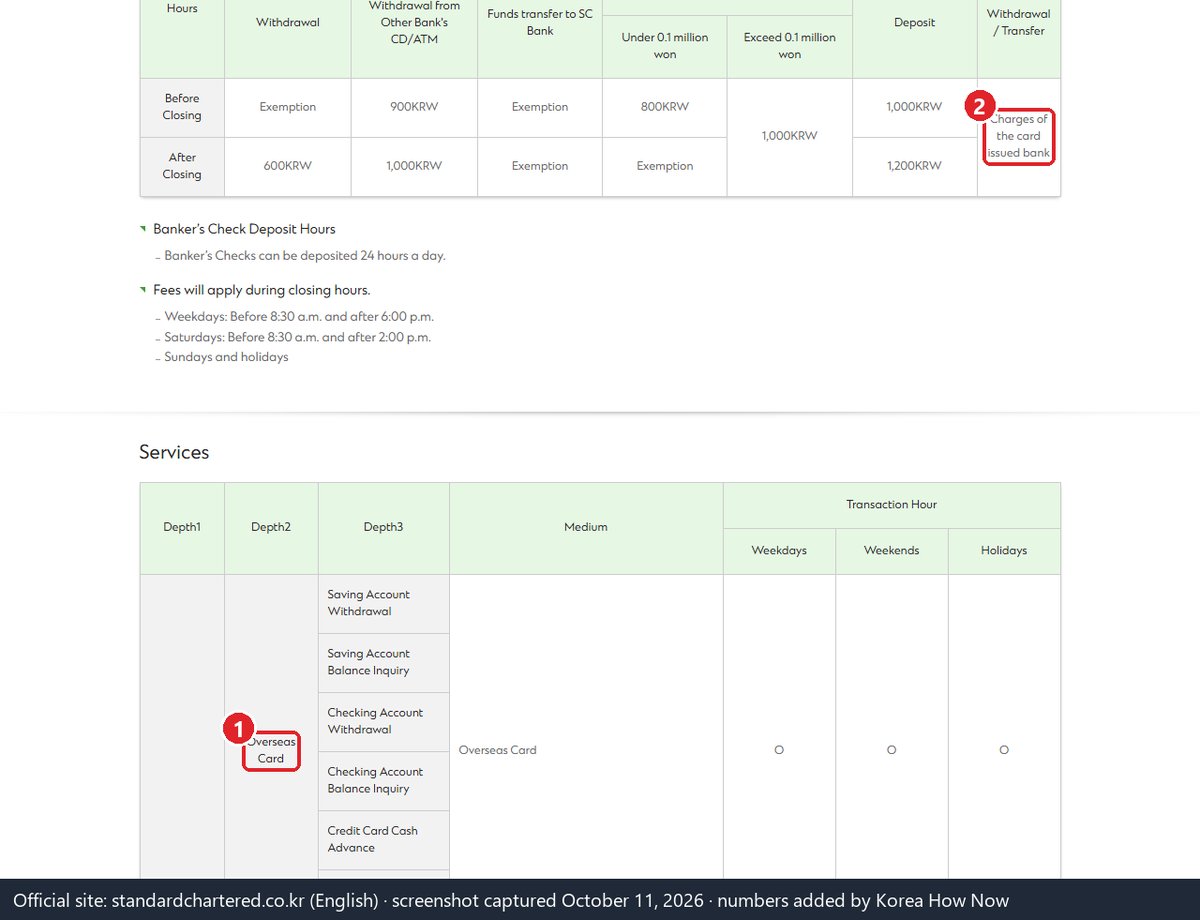The width and height of the screenshot is (1200, 920).
Task: Click 1,000KRW under Exceed 0.1 million won
Action: (790, 136)
